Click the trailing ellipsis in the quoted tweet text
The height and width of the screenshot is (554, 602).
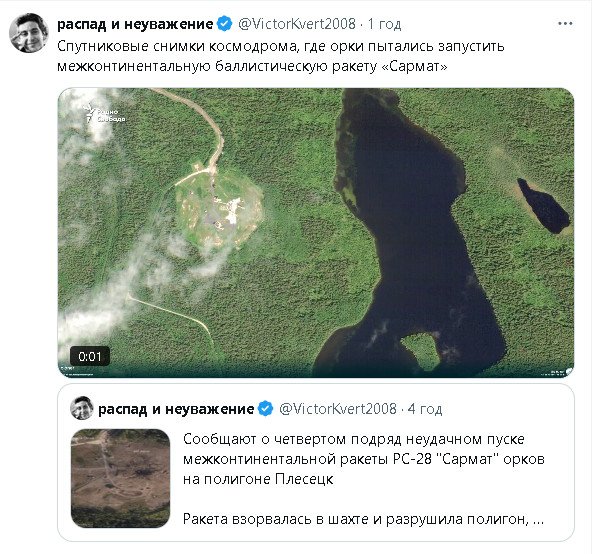click(540, 520)
